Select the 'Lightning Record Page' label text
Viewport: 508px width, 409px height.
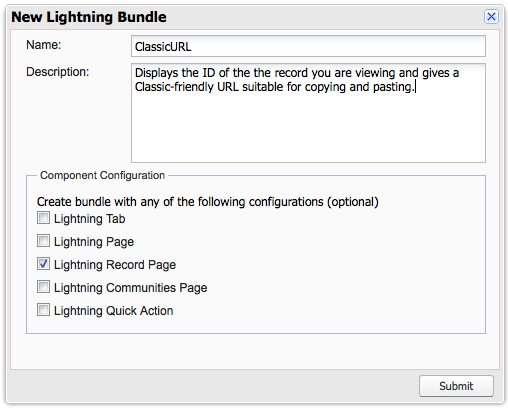[x=115, y=265]
